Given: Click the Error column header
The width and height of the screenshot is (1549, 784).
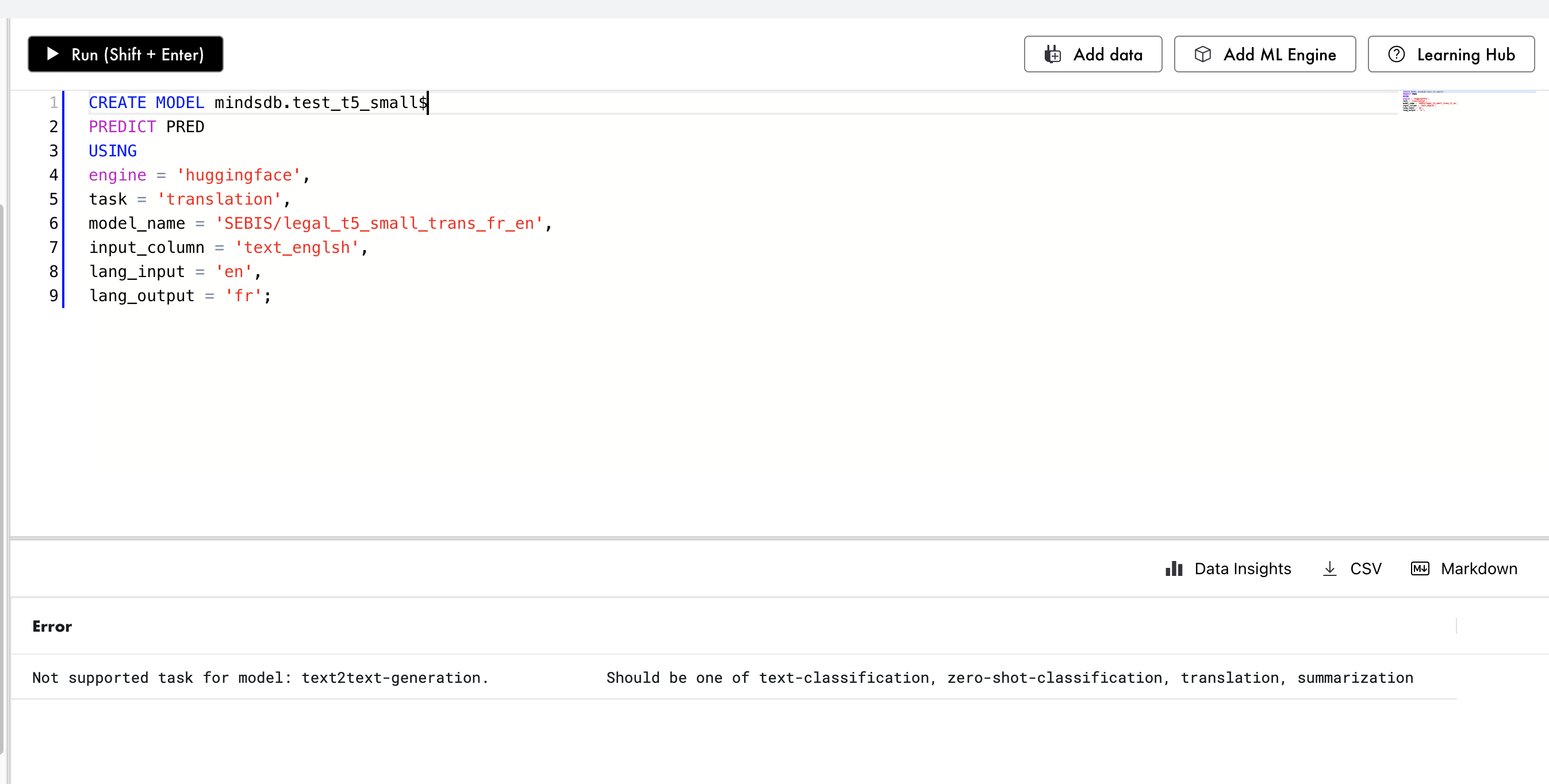Looking at the screenshot, I should click(52, 627).
